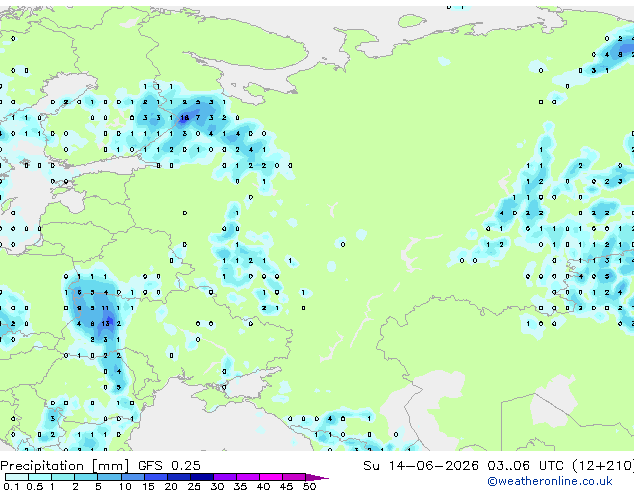Pick the 25–30 mm legend swatch
This screenshot has width=634, height=490.
[x=201, y=477]
